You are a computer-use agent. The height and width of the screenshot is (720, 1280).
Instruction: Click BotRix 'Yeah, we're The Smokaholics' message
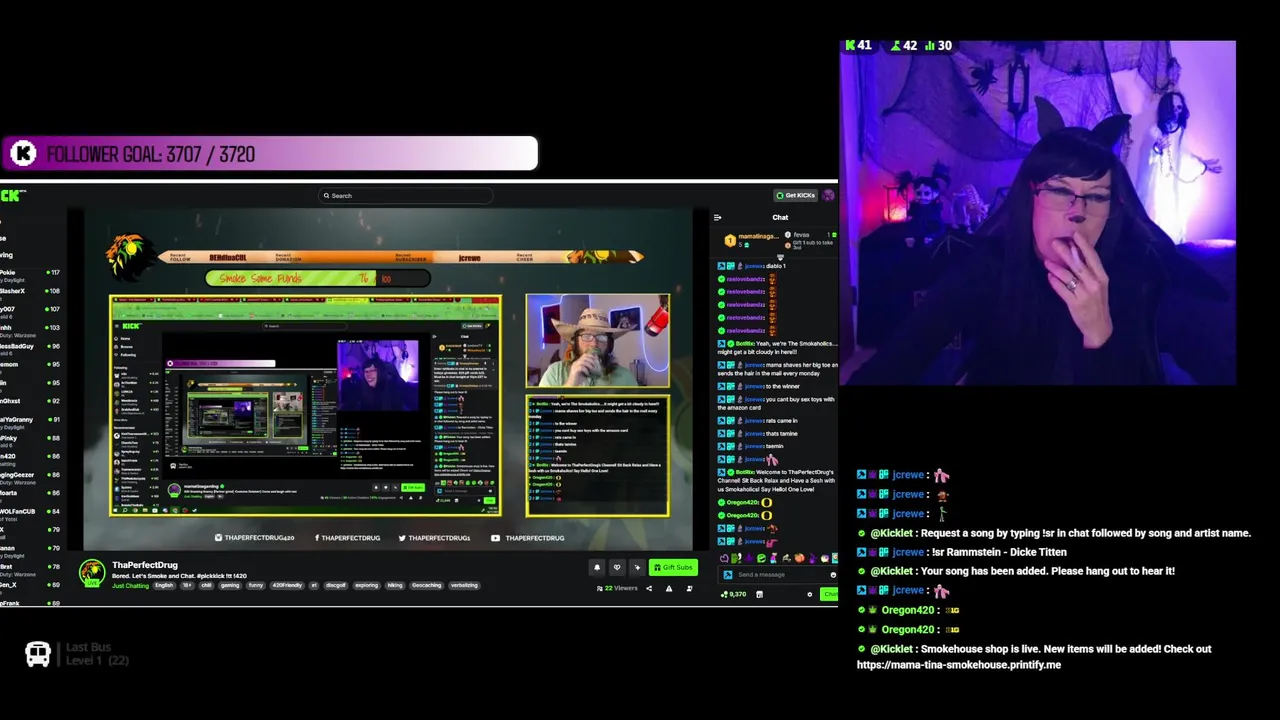778,348
